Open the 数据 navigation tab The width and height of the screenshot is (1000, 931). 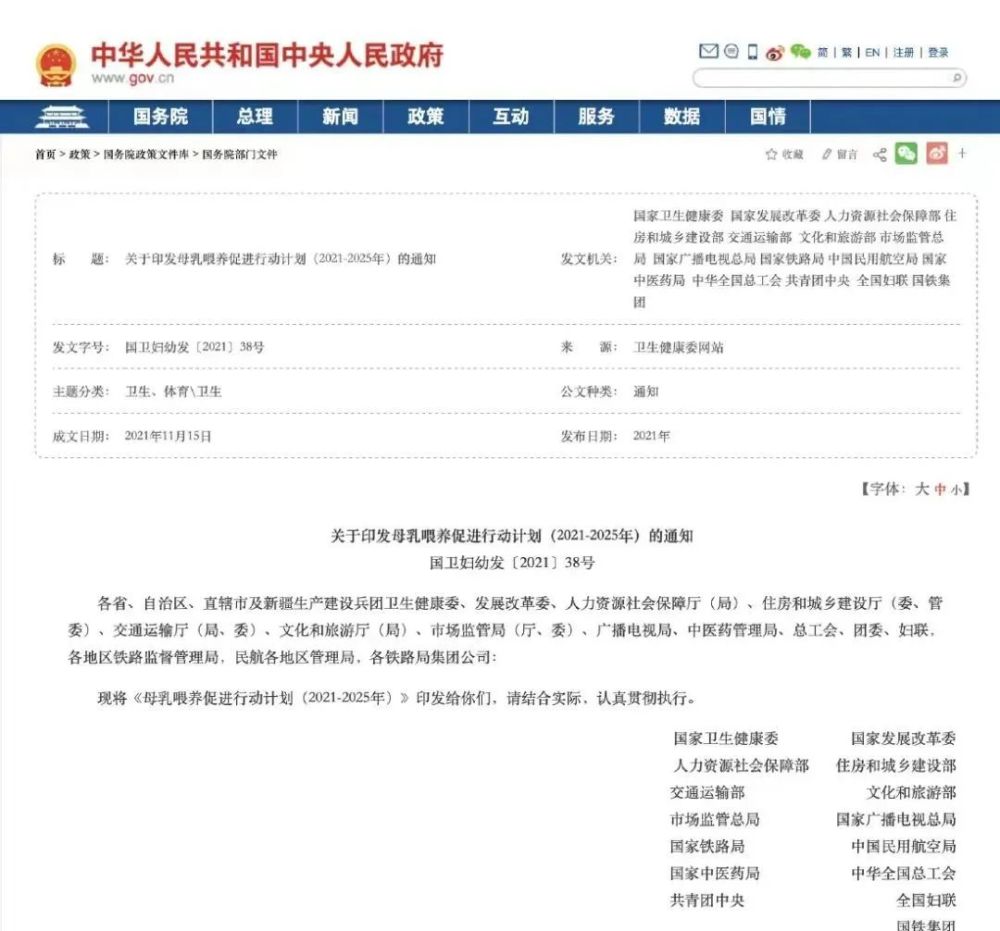pyautogui.click(x=682, y=117)
